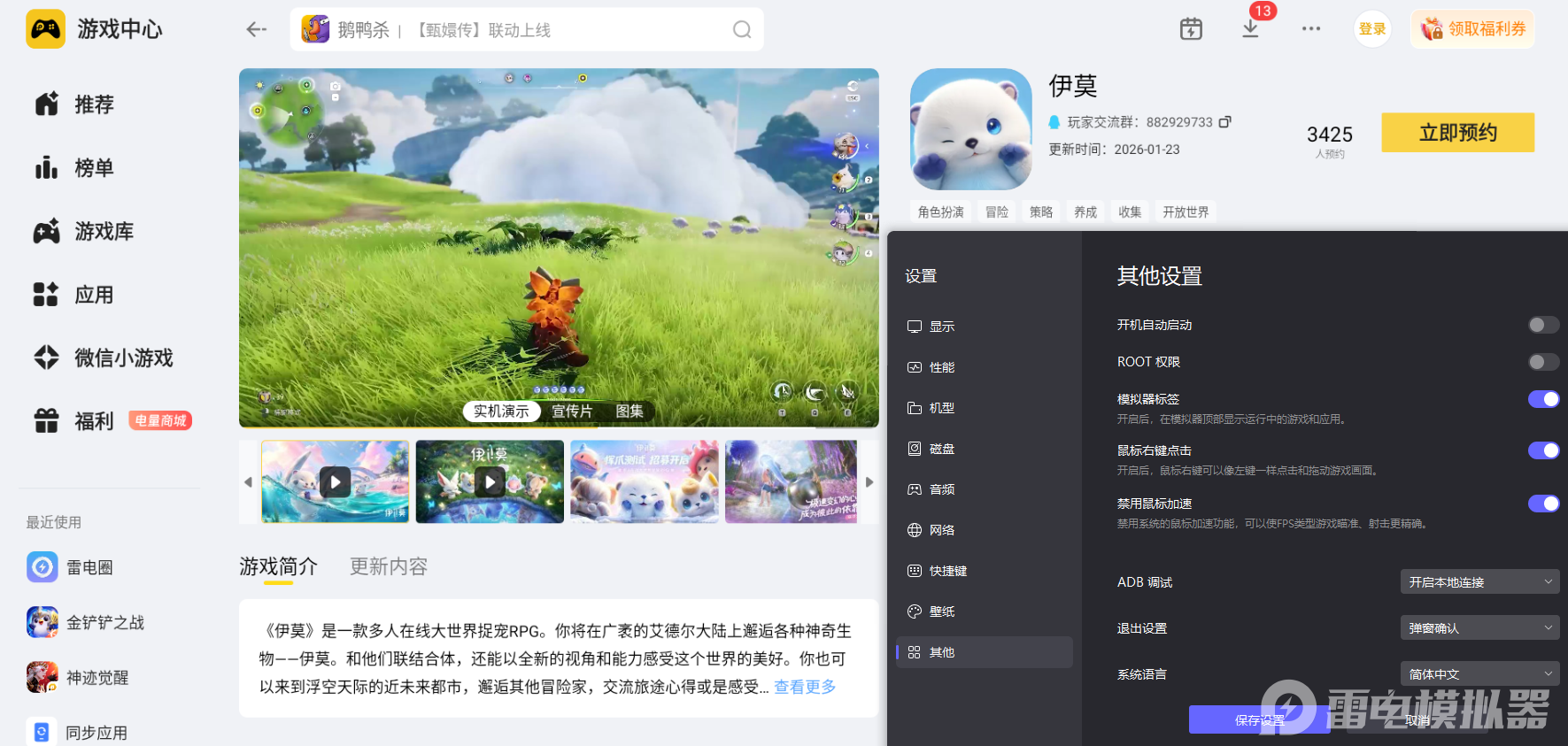Click the search input field

tap(527, 30)
